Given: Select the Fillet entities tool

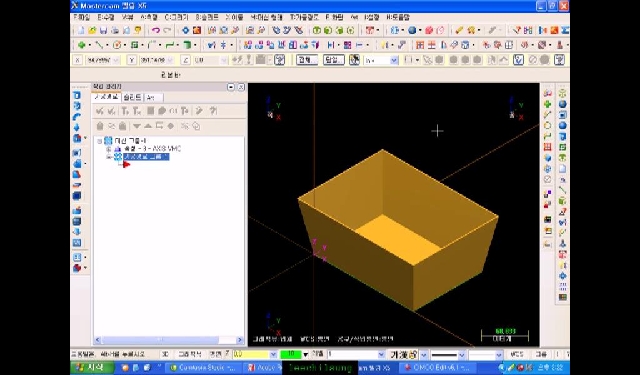Looking at the screenshot, I should 152,45.
